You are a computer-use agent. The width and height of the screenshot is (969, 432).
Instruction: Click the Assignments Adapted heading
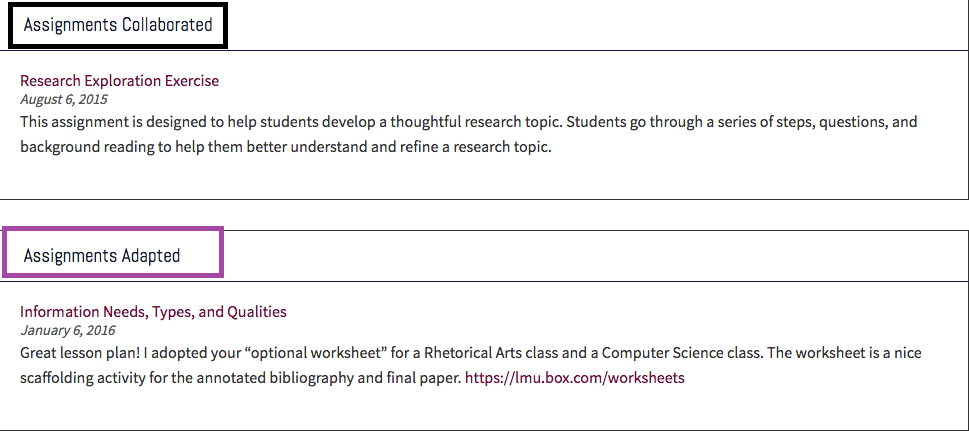[x=102, y=256]
